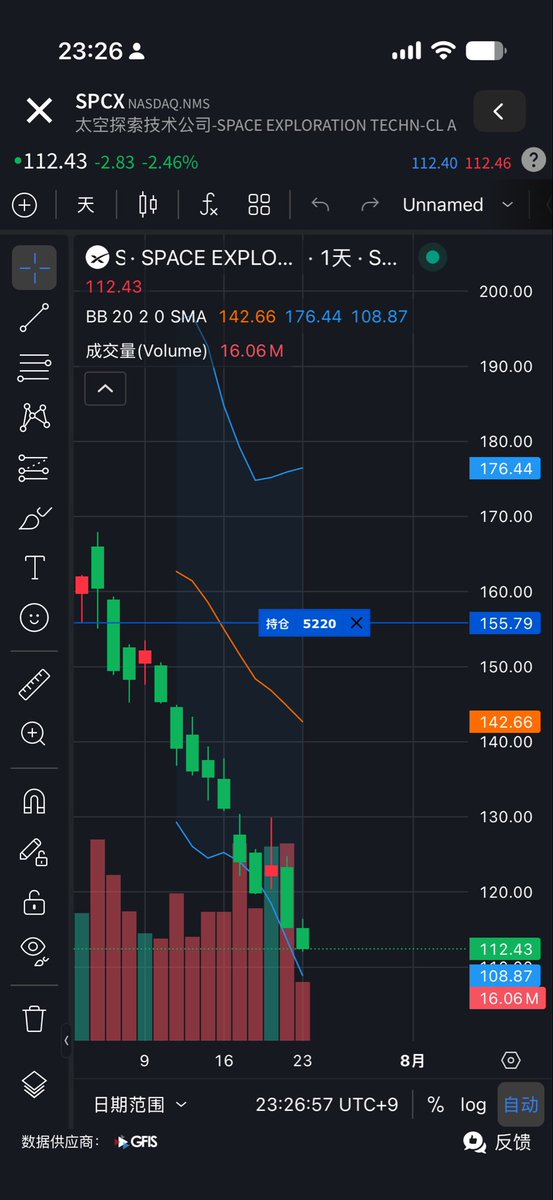Tap the back arrow button
The width and height of the screenshot is (553, 1200).
click(x=499, y=112)
